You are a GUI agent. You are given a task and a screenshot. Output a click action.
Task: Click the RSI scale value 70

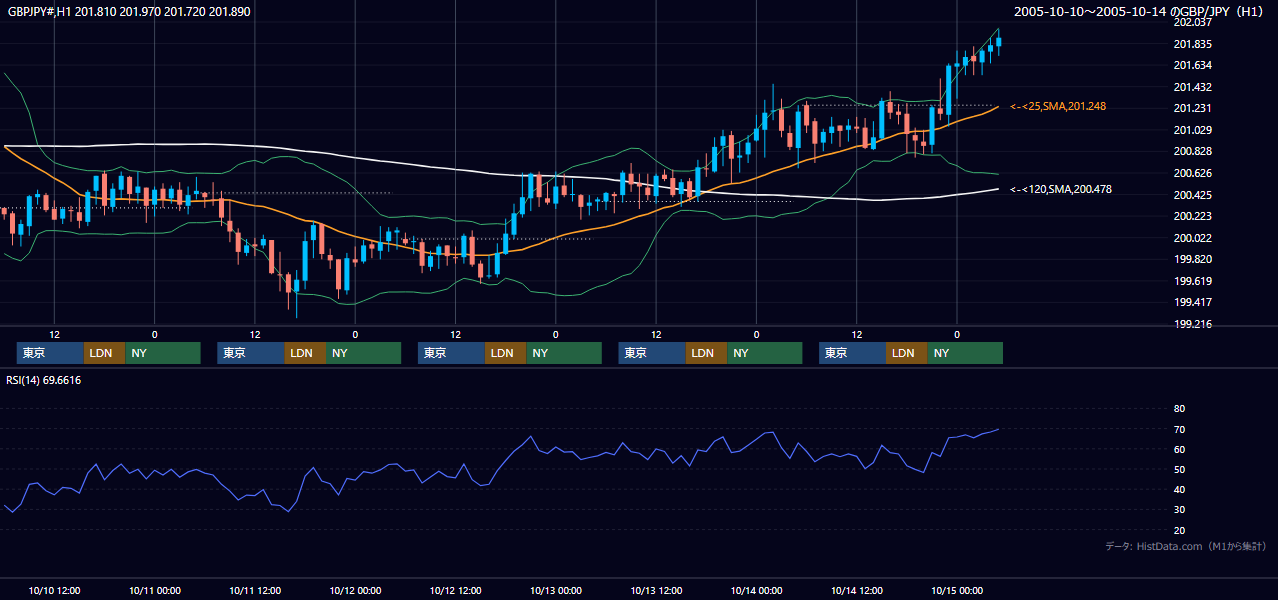[x=1179, y=429]
